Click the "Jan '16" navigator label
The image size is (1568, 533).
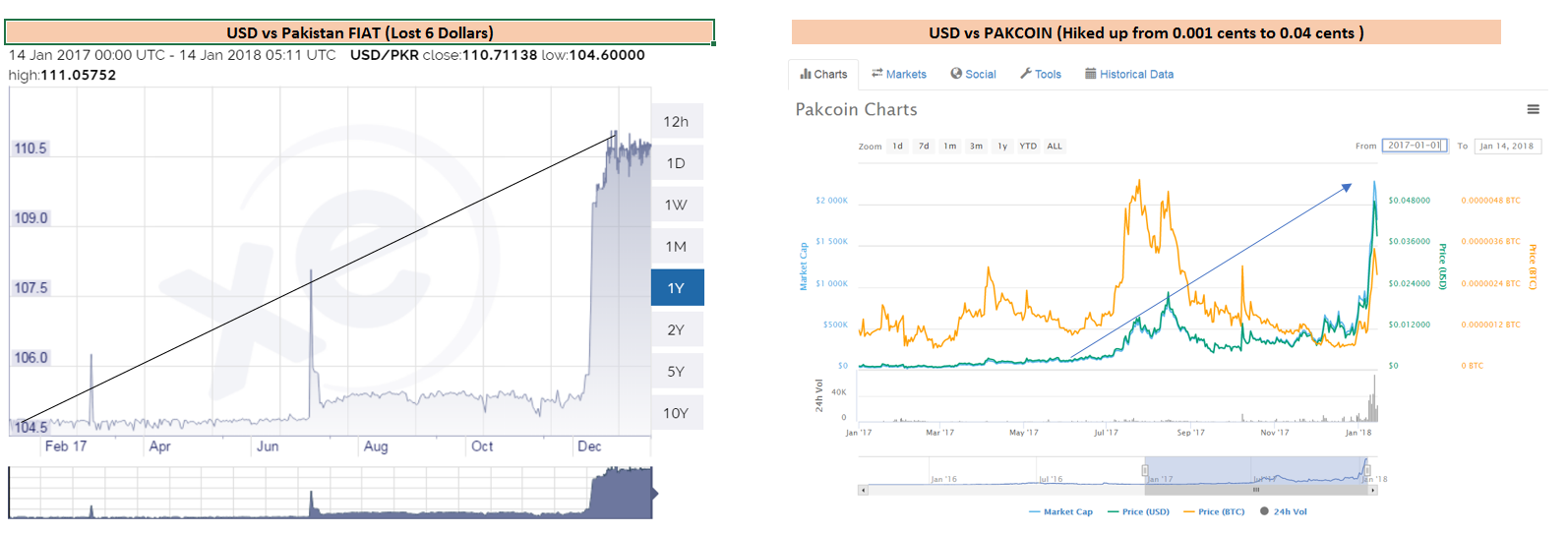click(943, 479)
